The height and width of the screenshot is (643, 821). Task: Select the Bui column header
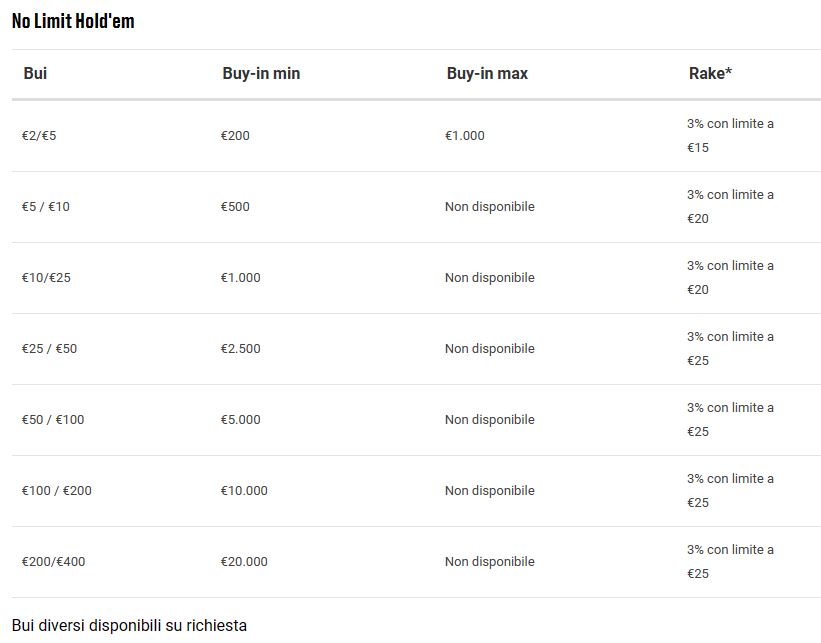pos(35,73)
